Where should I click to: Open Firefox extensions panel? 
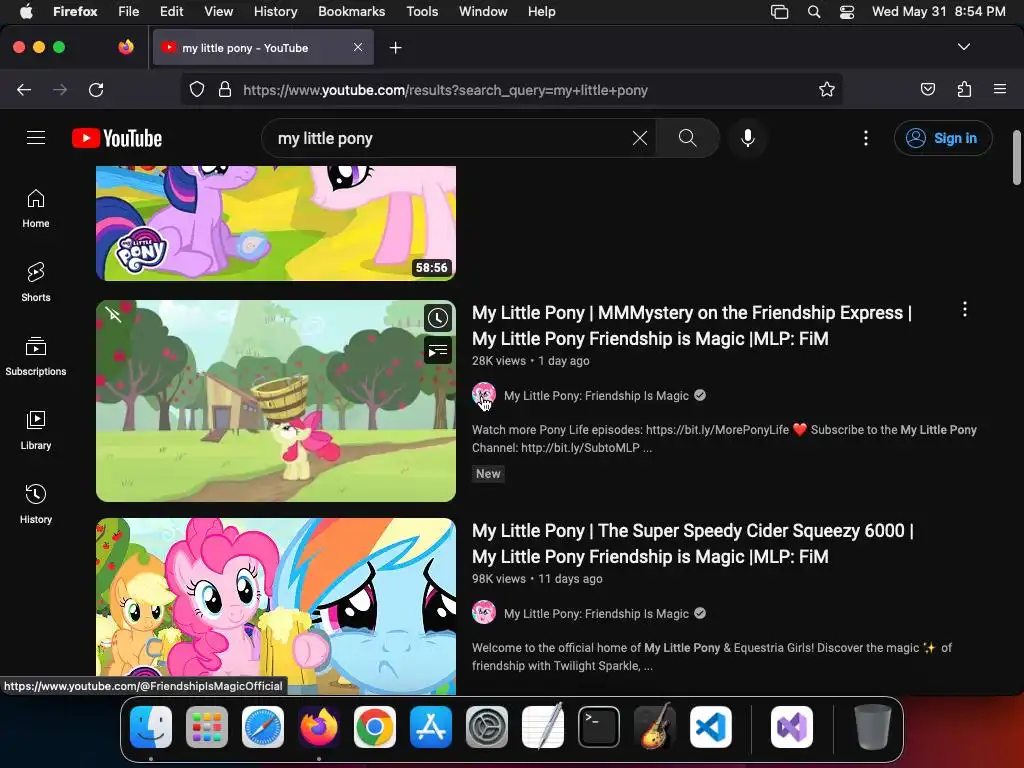[x=964, y=90]
